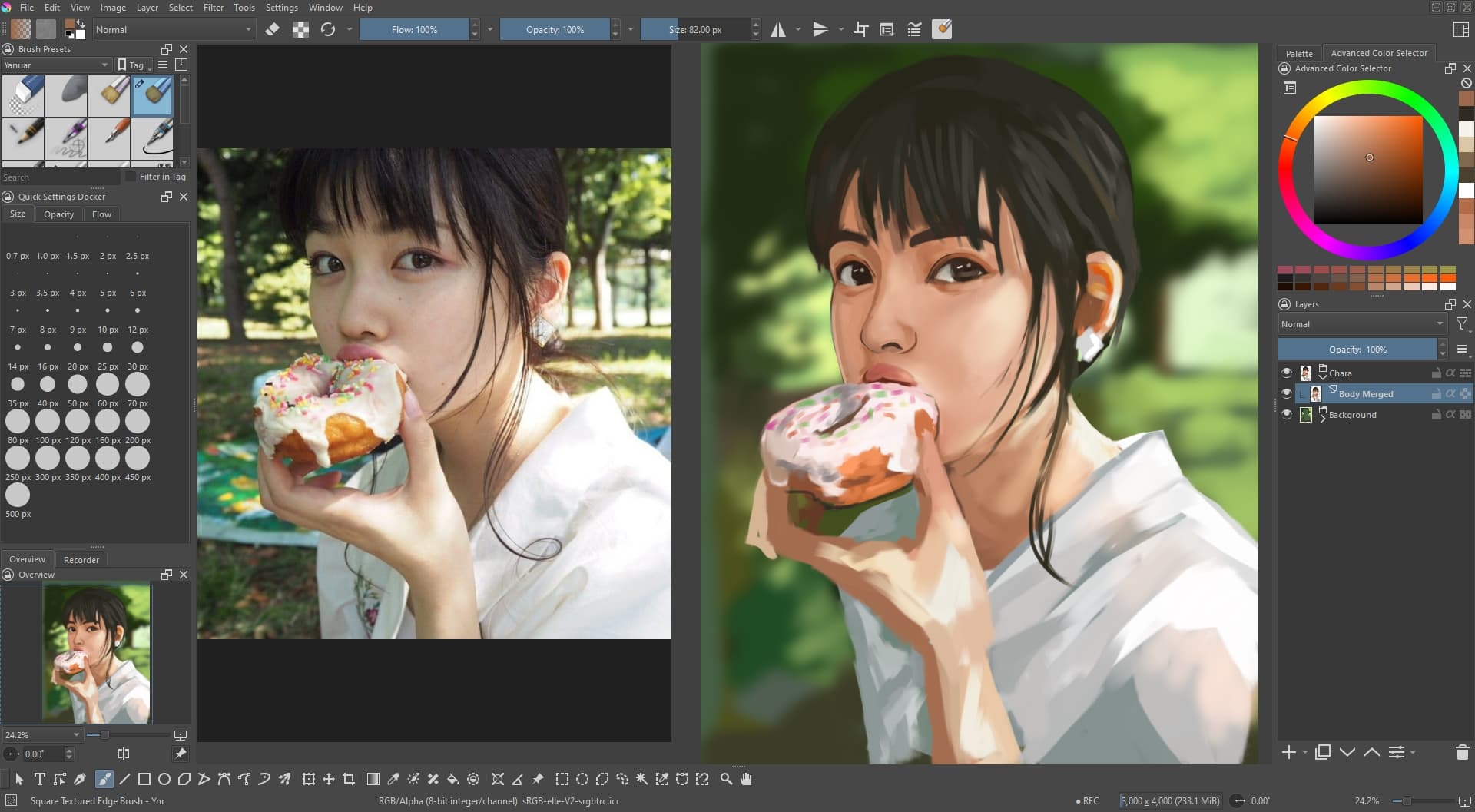This screenshot has width=1475, height=812.
Task: Click the horizontal mirror tool icon
Action: pyautogui.click(x=778, y=30)
